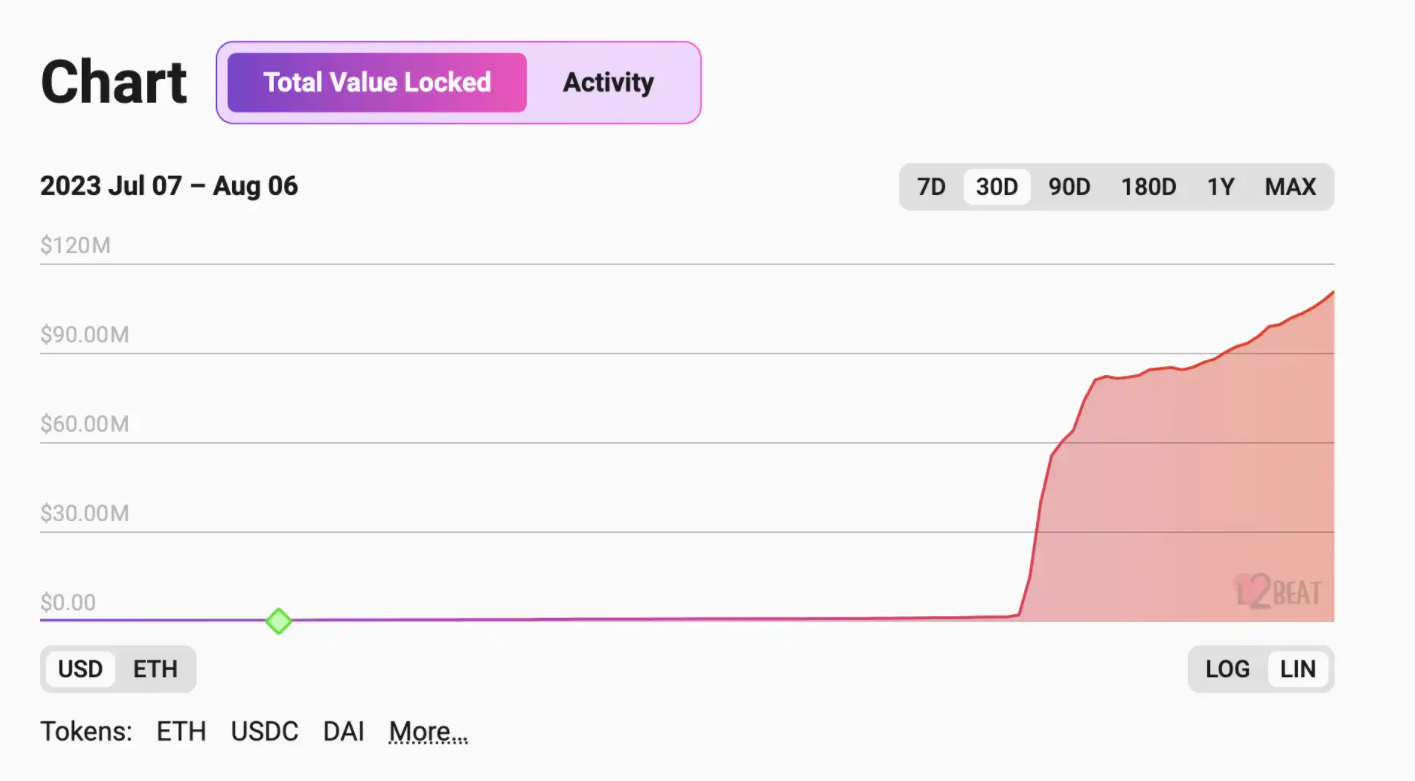Choose the 180D time range
The height and width of the screenshot is (781, 1415).
[1148, 187]
